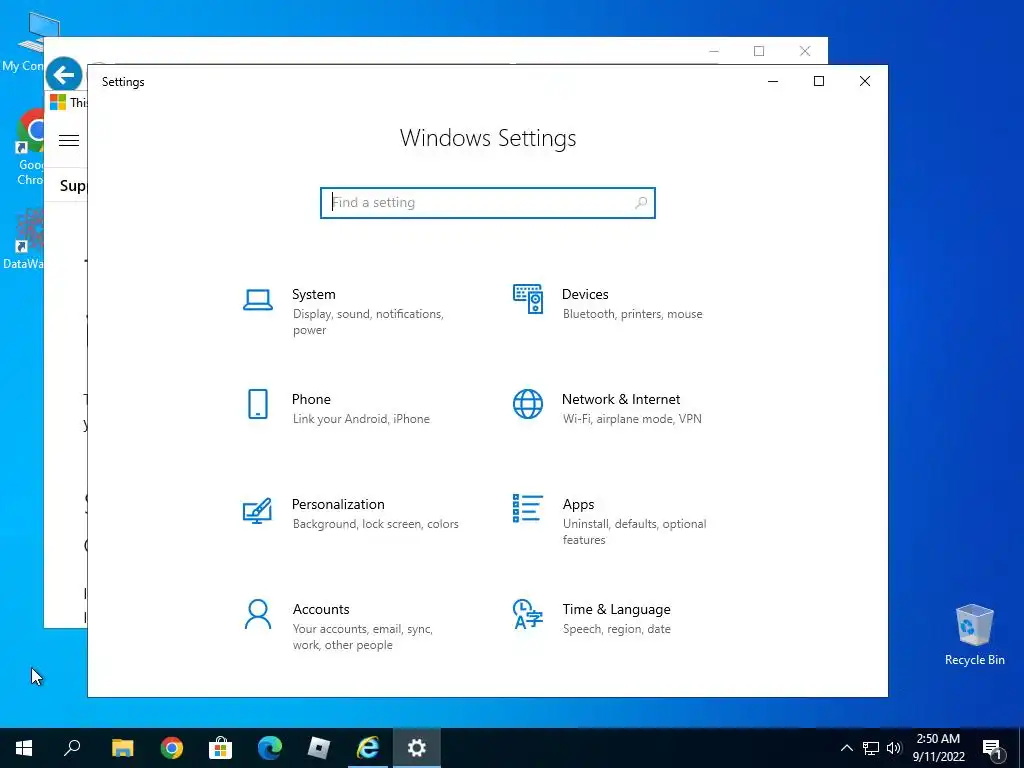Select the Personalization title

[x=338, y=504]
